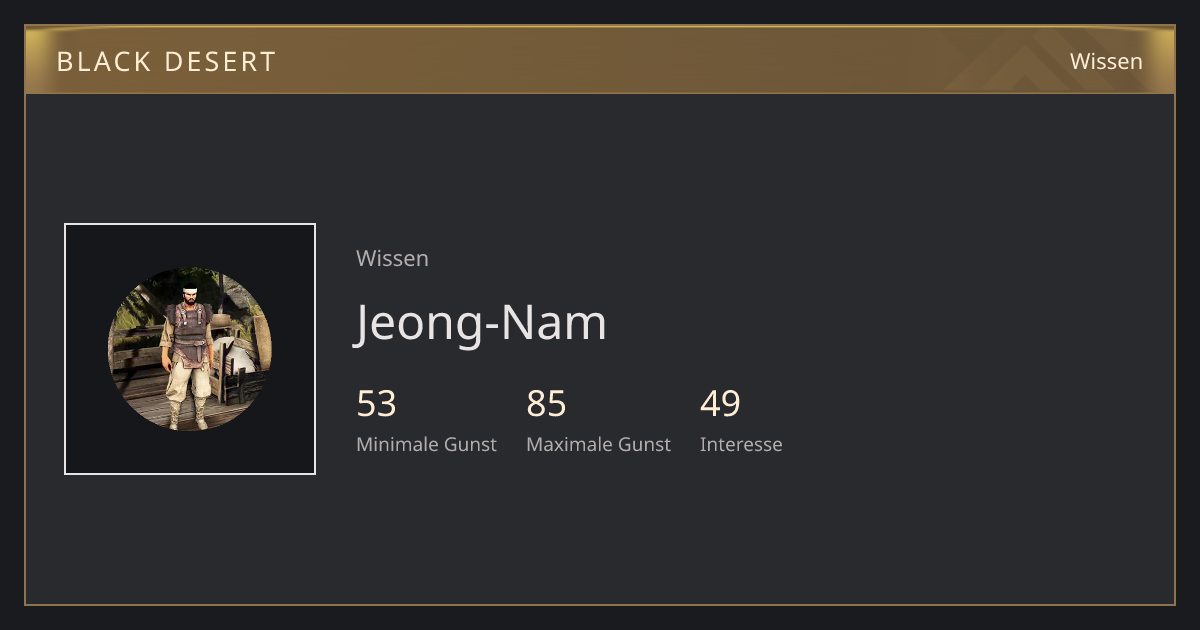Select the 49 interest value
The height and width of the screenshot is (630, 1200).
pos(720,404)
